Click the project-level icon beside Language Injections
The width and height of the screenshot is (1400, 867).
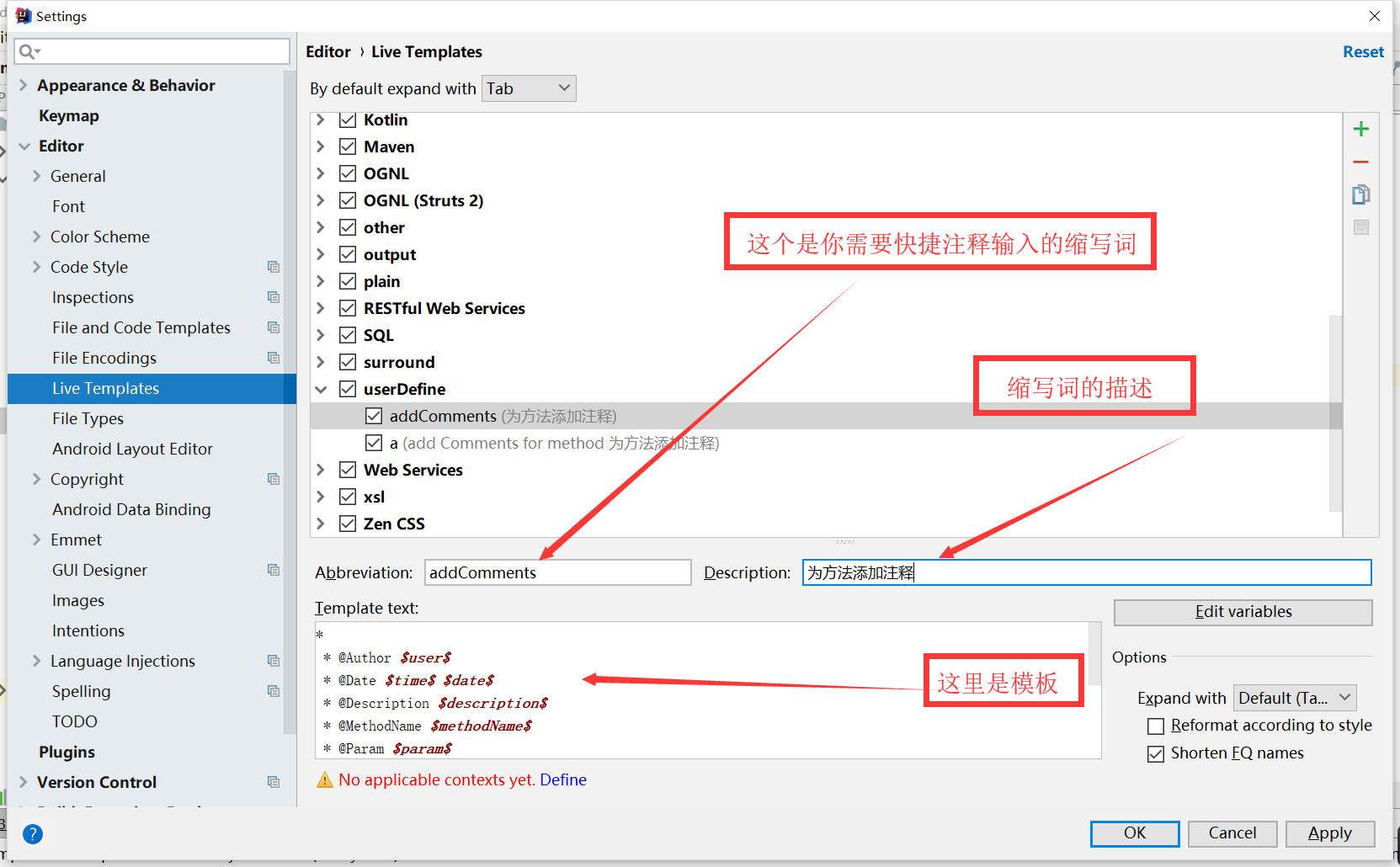pyautogui.click(x=274, y=661)
